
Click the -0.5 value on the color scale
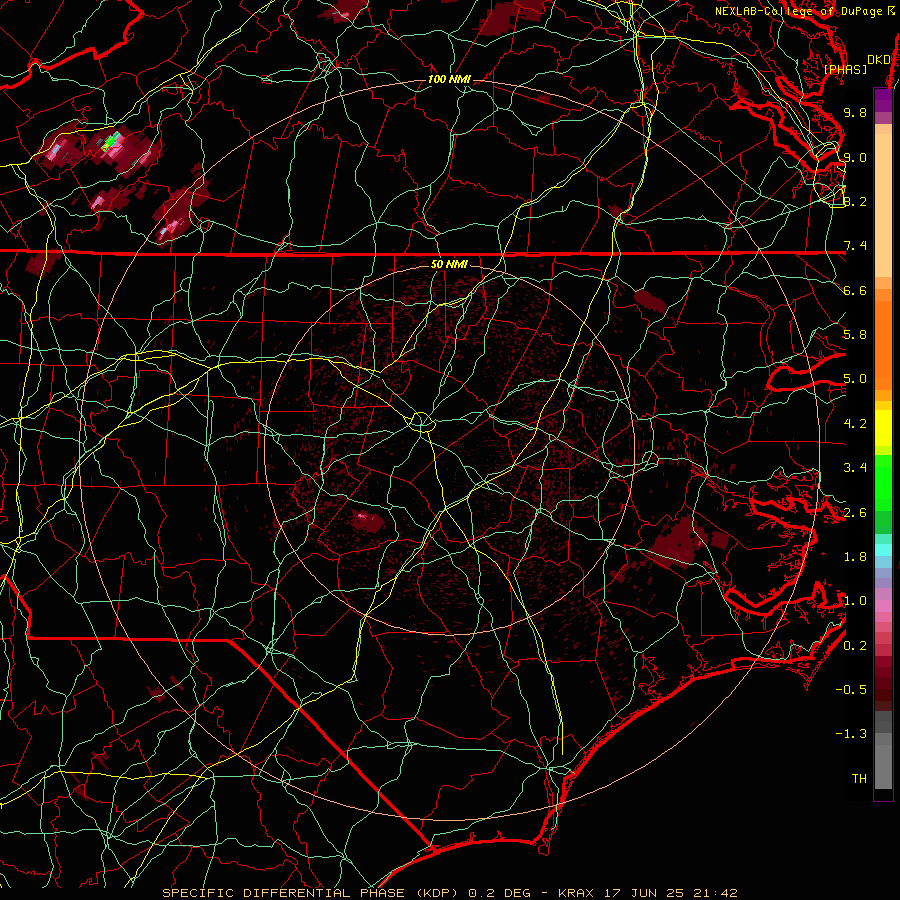click(851, 690)
